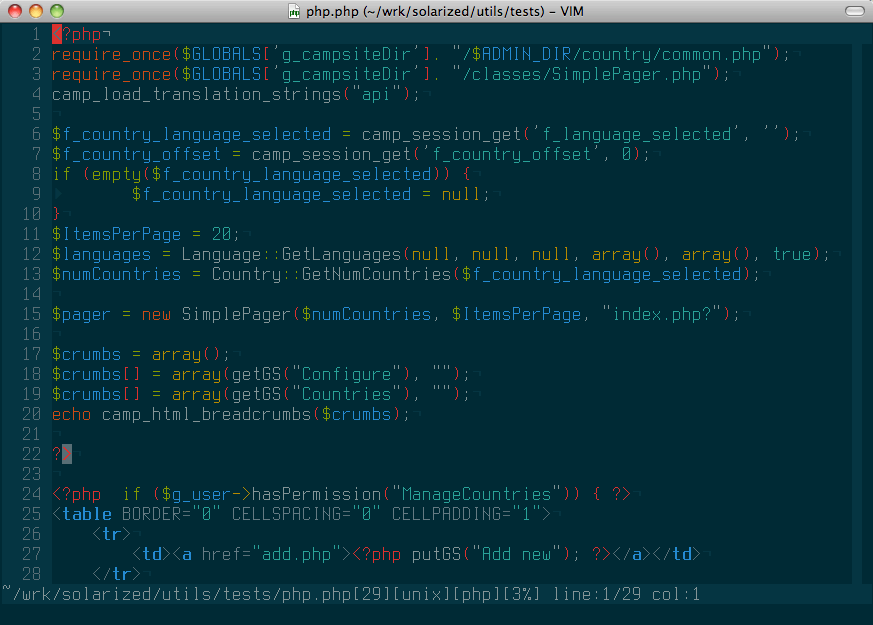Click the vertical scrollbar on the right edge

pos(865,300)
